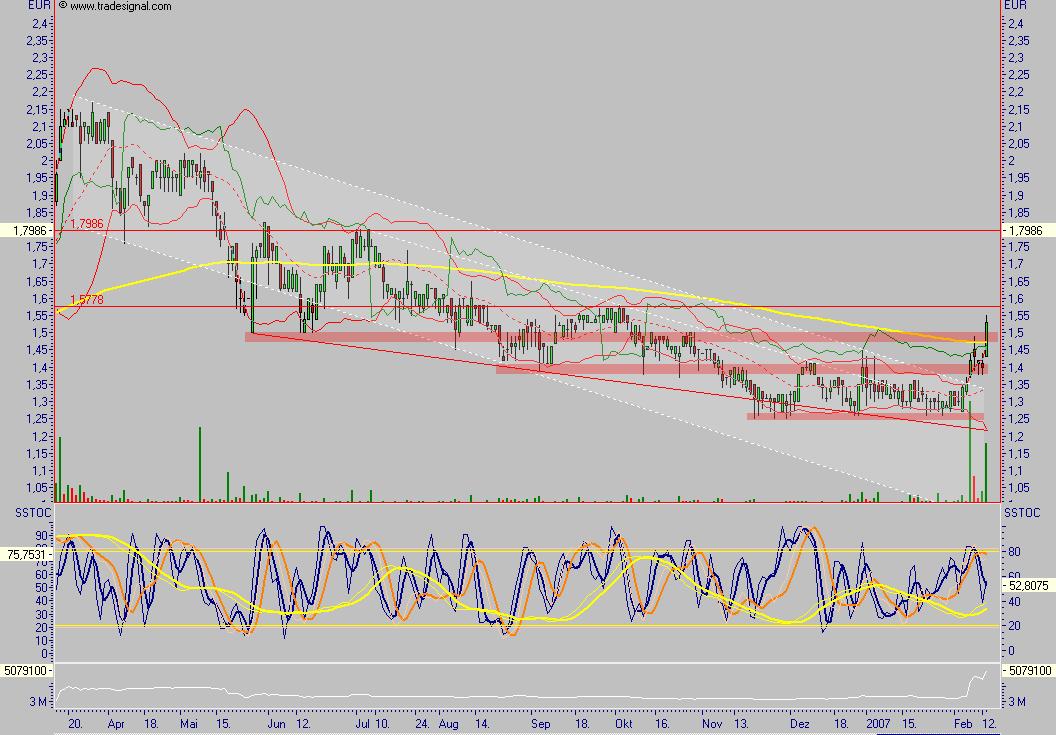The height and width of the screenshot is (735, 1056).
Task: Select the Mai marker on date axis
Action: [191, 722]
